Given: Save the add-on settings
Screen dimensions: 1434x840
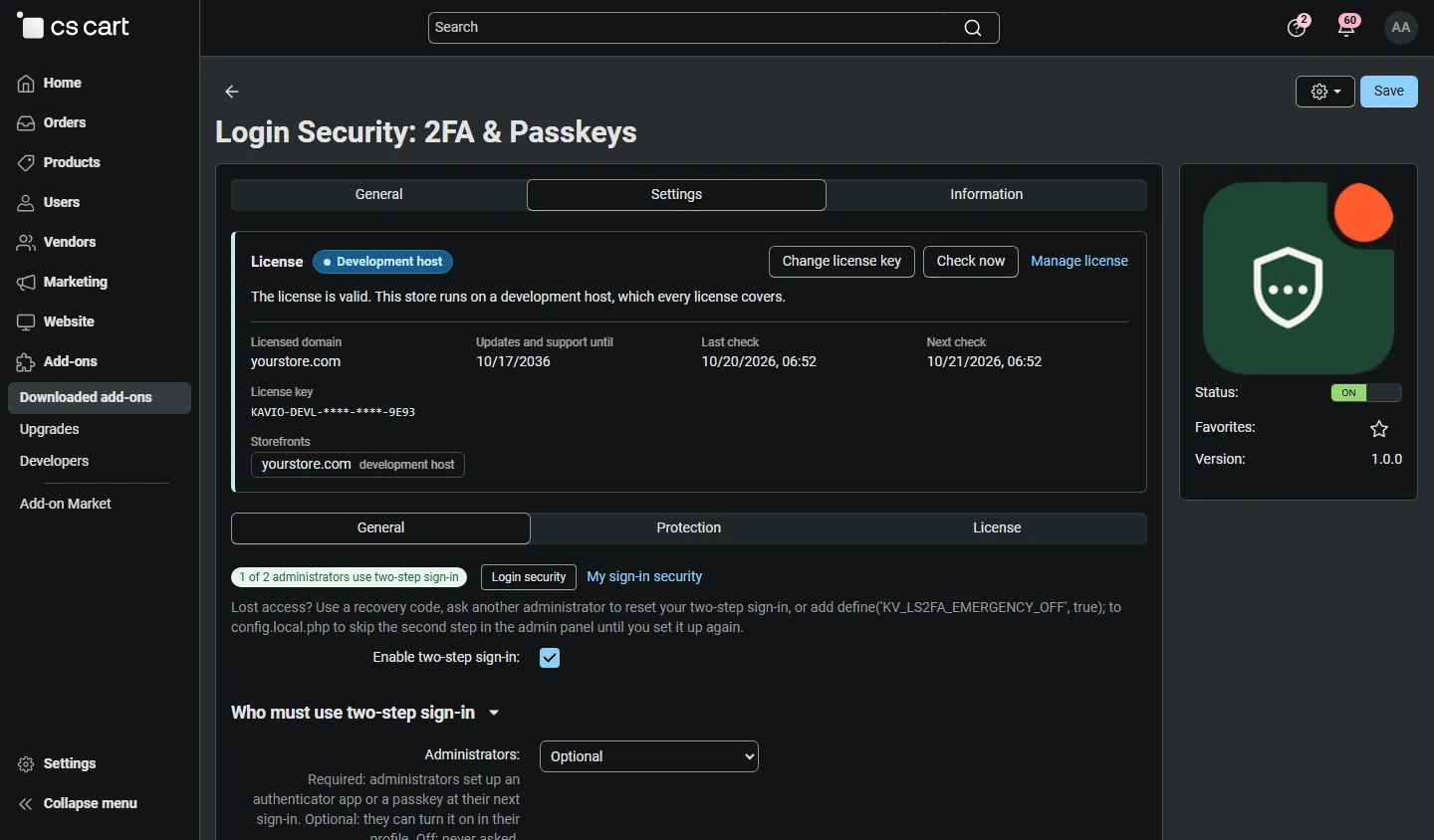Looking at the screenshot, I should [x=1389, y=92].
